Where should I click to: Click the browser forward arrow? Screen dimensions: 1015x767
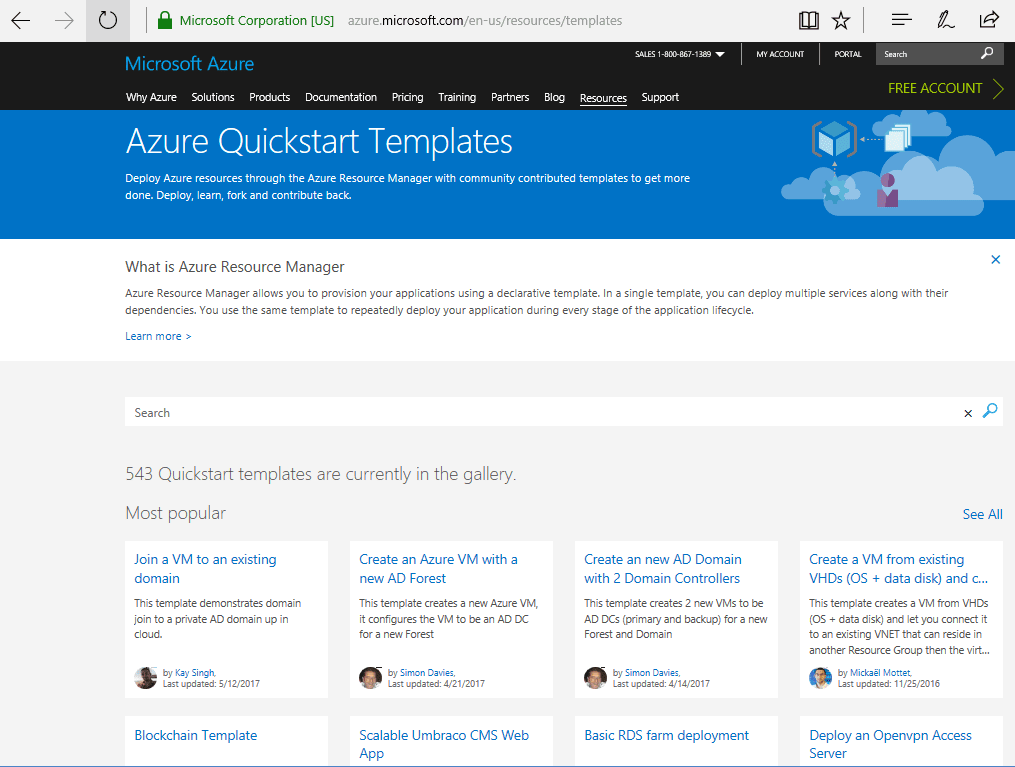click(64, 21)
